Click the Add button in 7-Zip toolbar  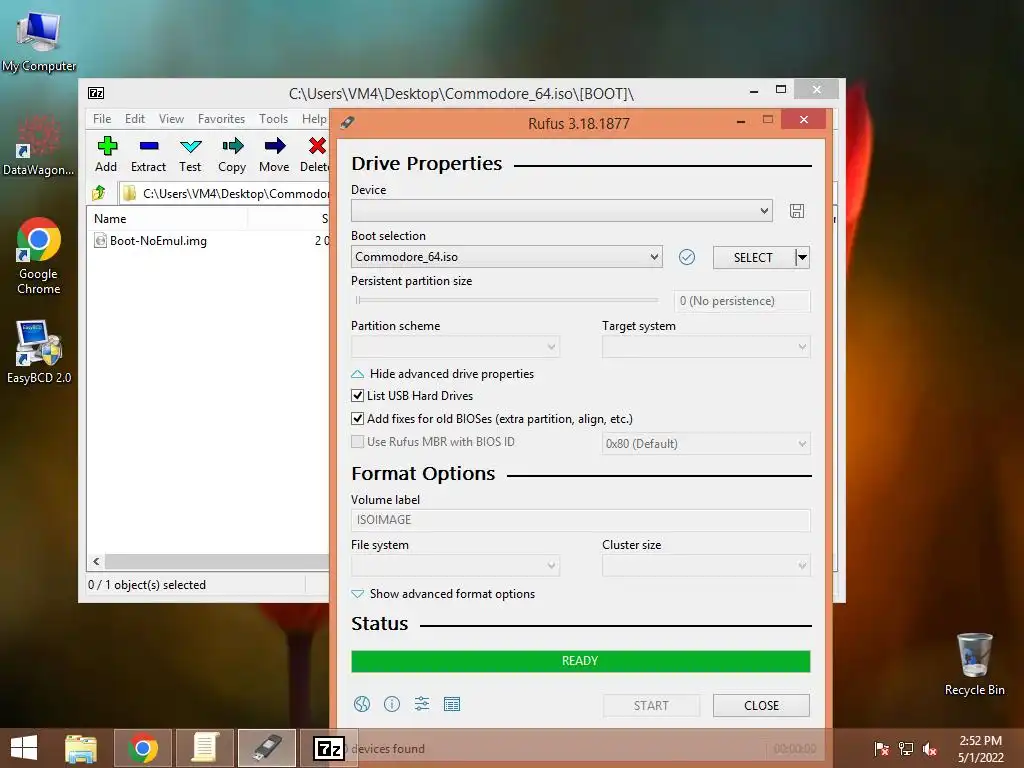[x=106, y=154]
